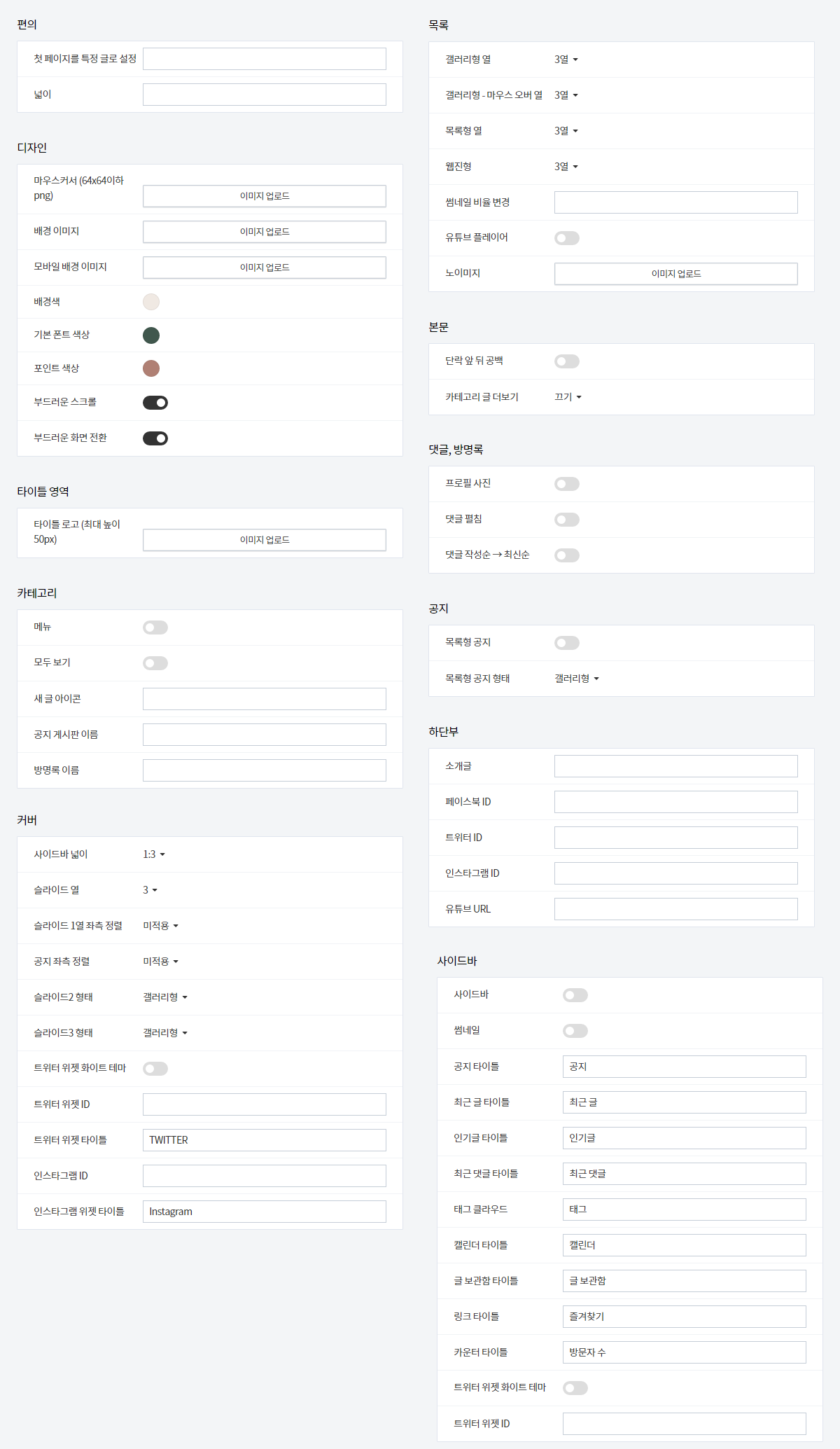Pick the 포인트 색상 swatch

tap(151, 368)
